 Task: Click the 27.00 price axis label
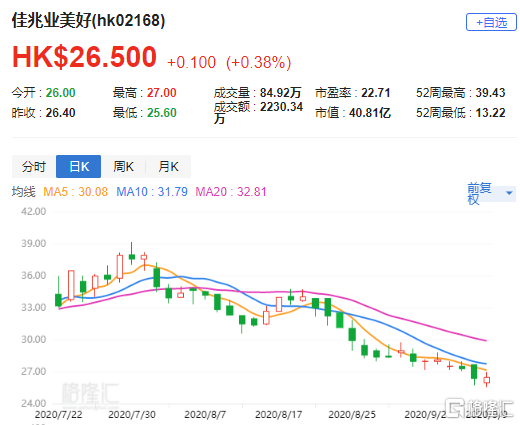34,371
